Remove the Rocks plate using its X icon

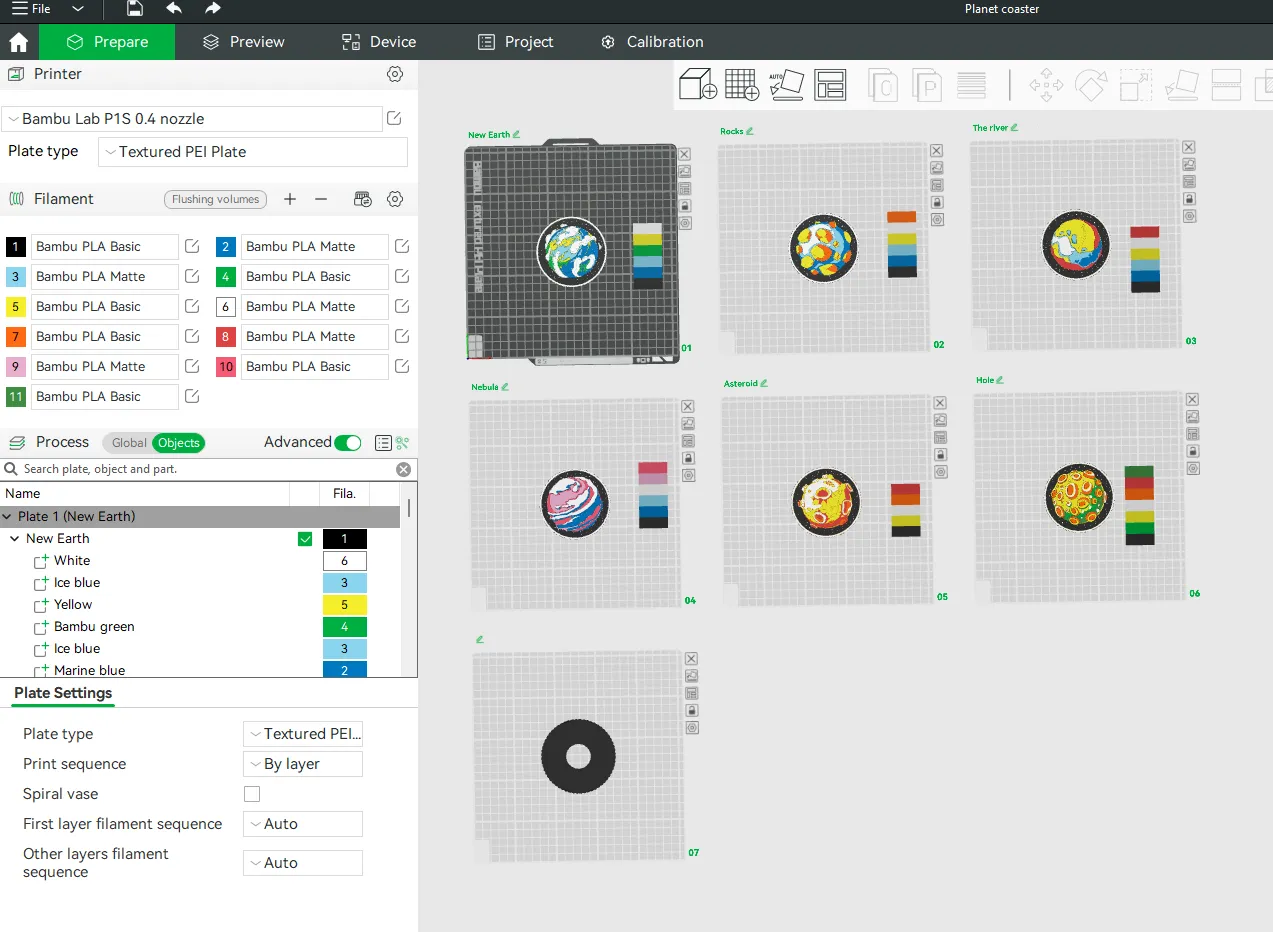coord(937,150)
